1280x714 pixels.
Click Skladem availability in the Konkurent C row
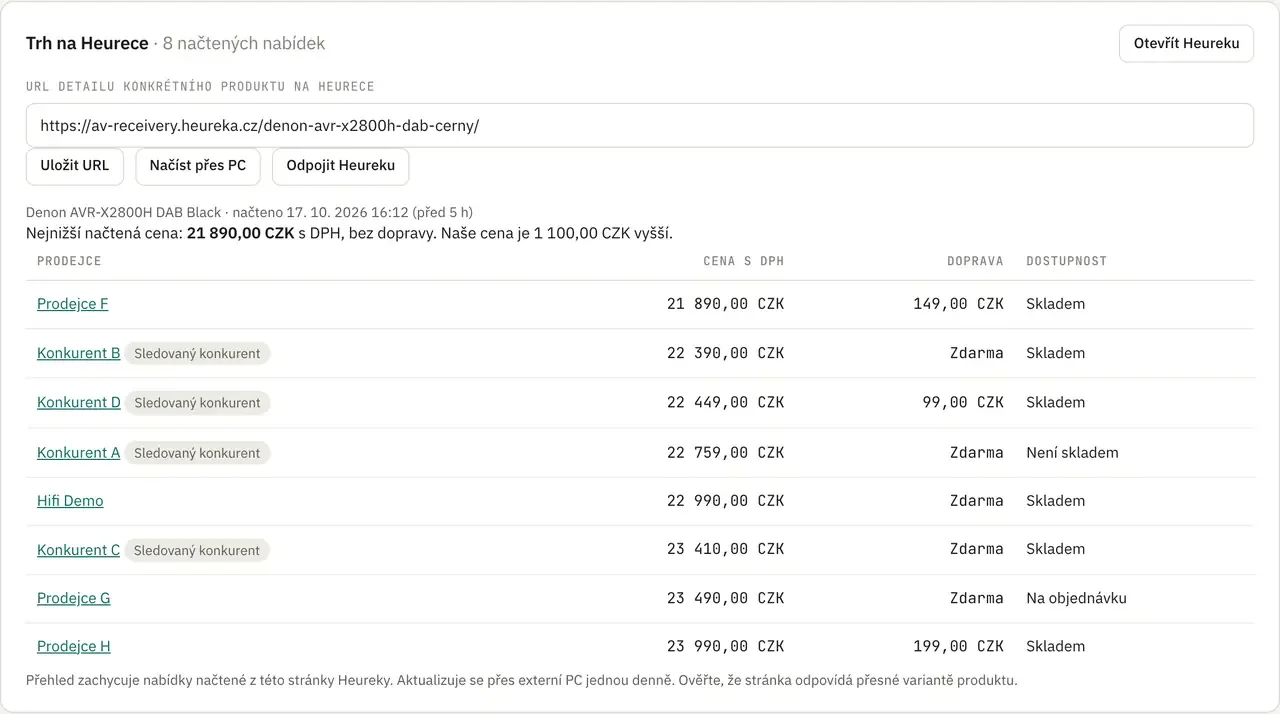click(1055, 549)
